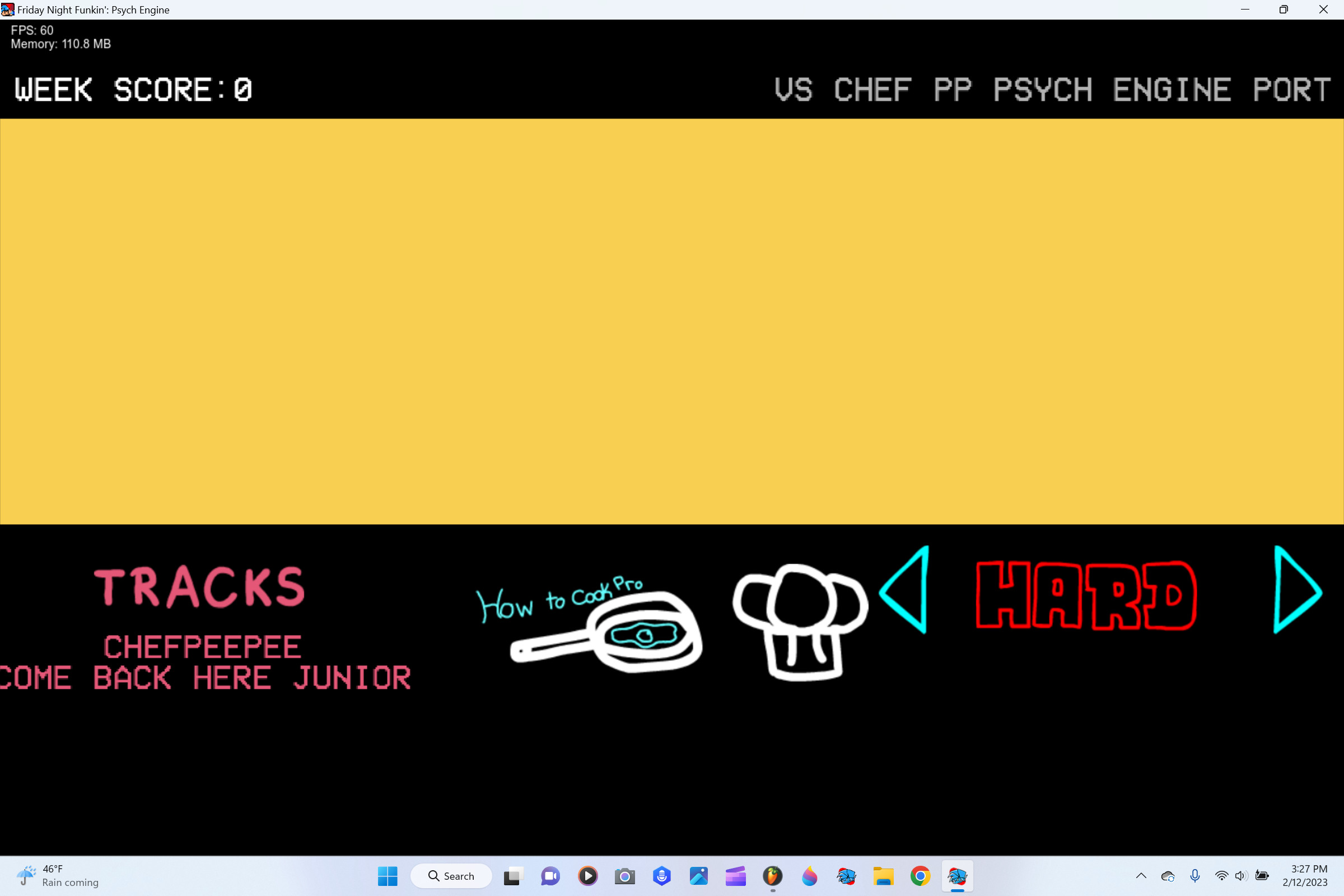The height and width of the screenshot is (896, 1344).
Task: Open the Windows Start menu
Action: click(388, 876)
